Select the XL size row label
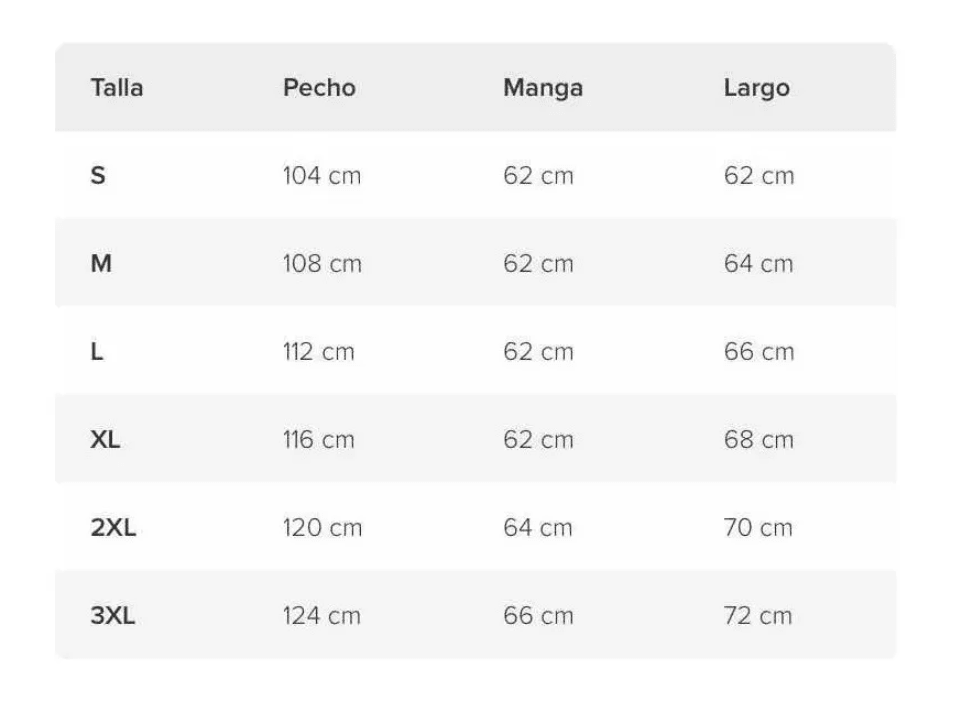Viewport: 962px width, 712px height. pyautogui.click(x=105, y=440)
